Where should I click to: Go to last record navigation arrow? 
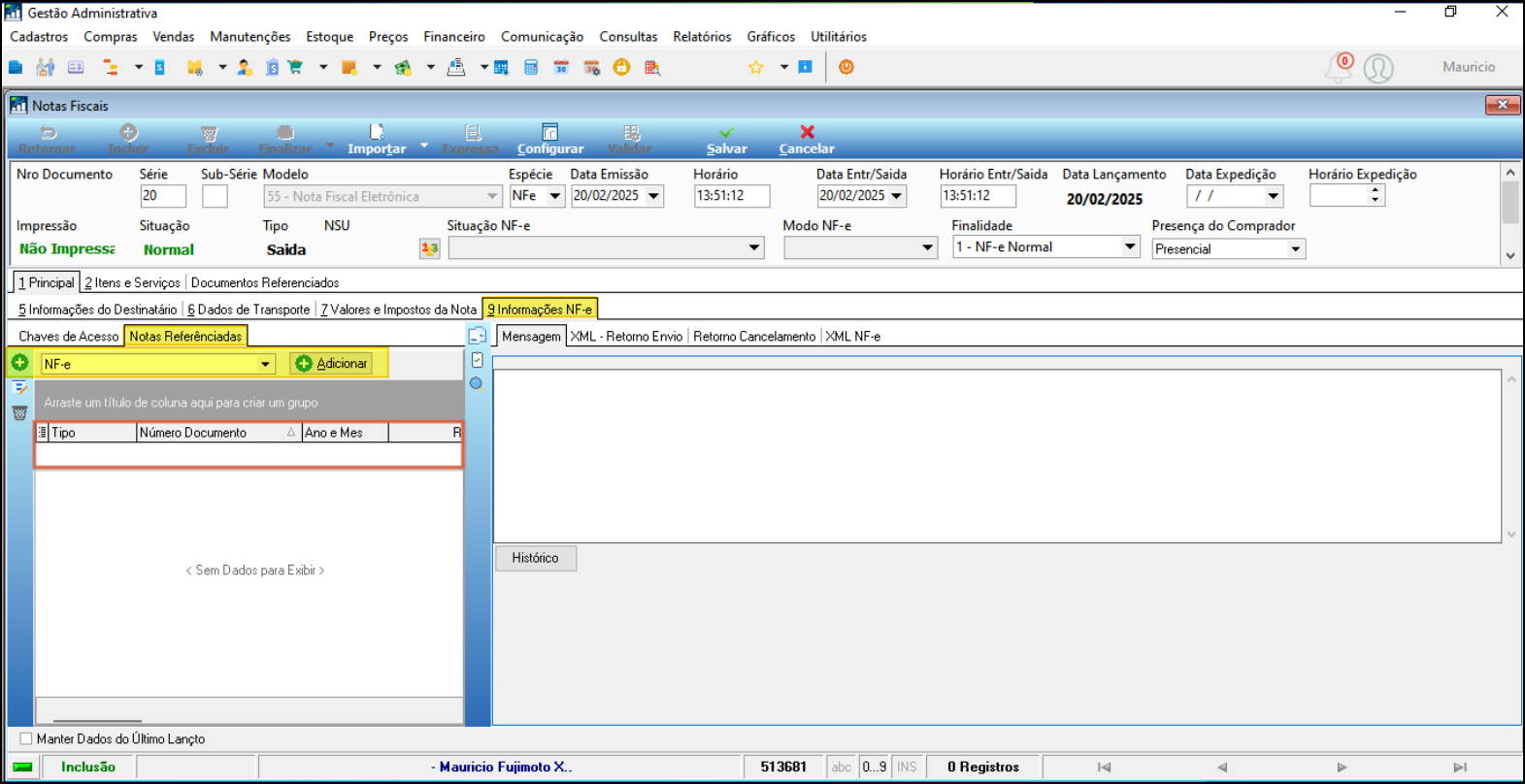tap(1460, 767)
